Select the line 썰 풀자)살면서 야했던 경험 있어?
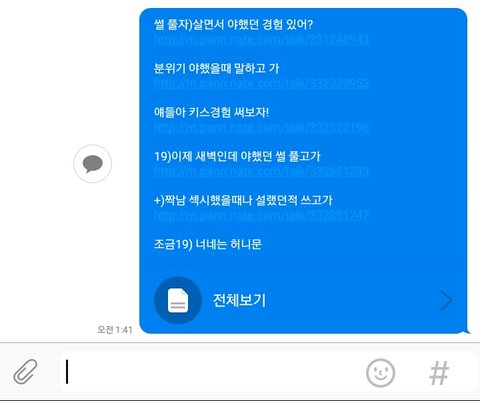The image size is (480, 401). tap(233, 24)
